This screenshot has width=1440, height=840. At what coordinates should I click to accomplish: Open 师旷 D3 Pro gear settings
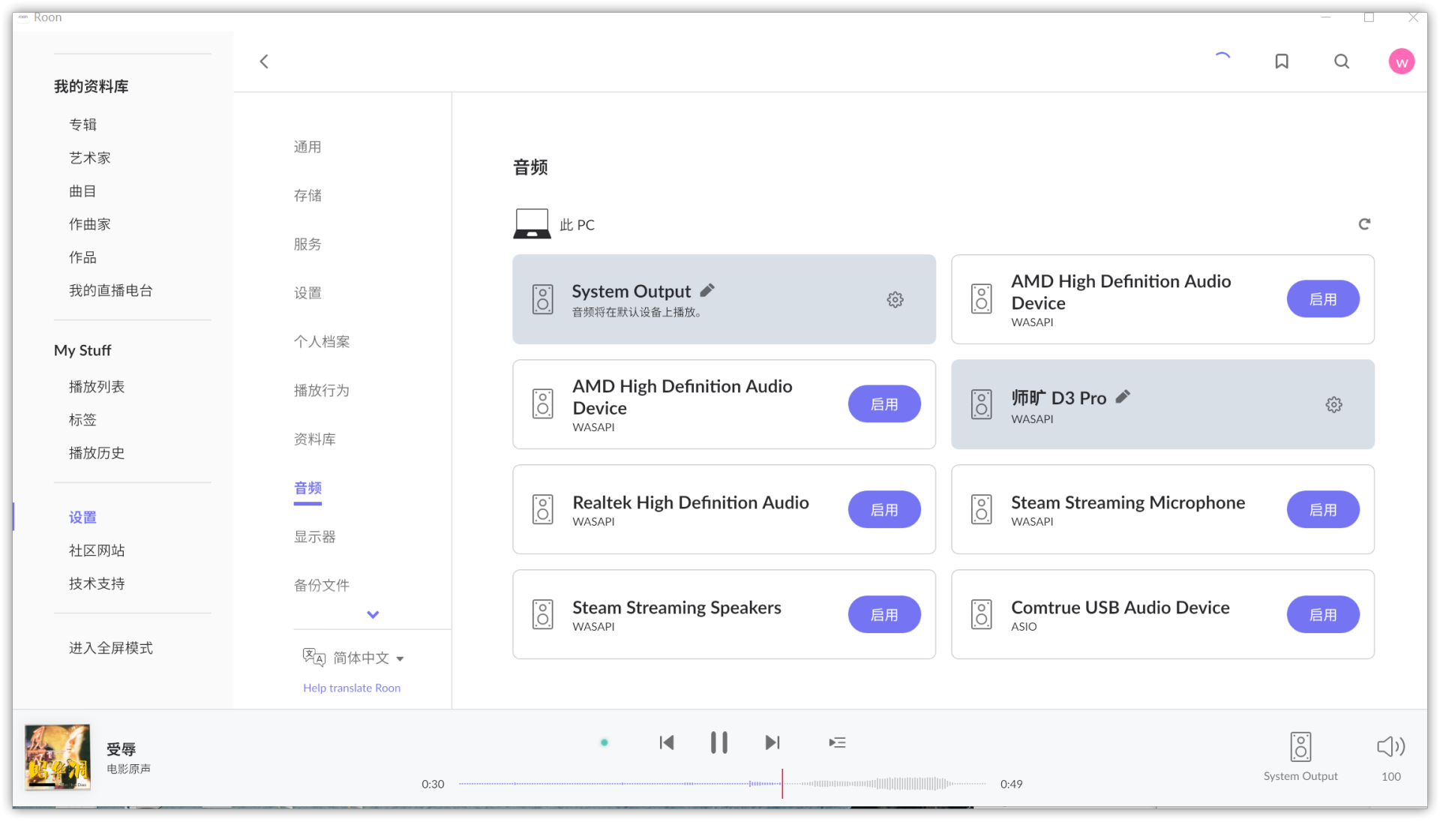[1333, 405]
